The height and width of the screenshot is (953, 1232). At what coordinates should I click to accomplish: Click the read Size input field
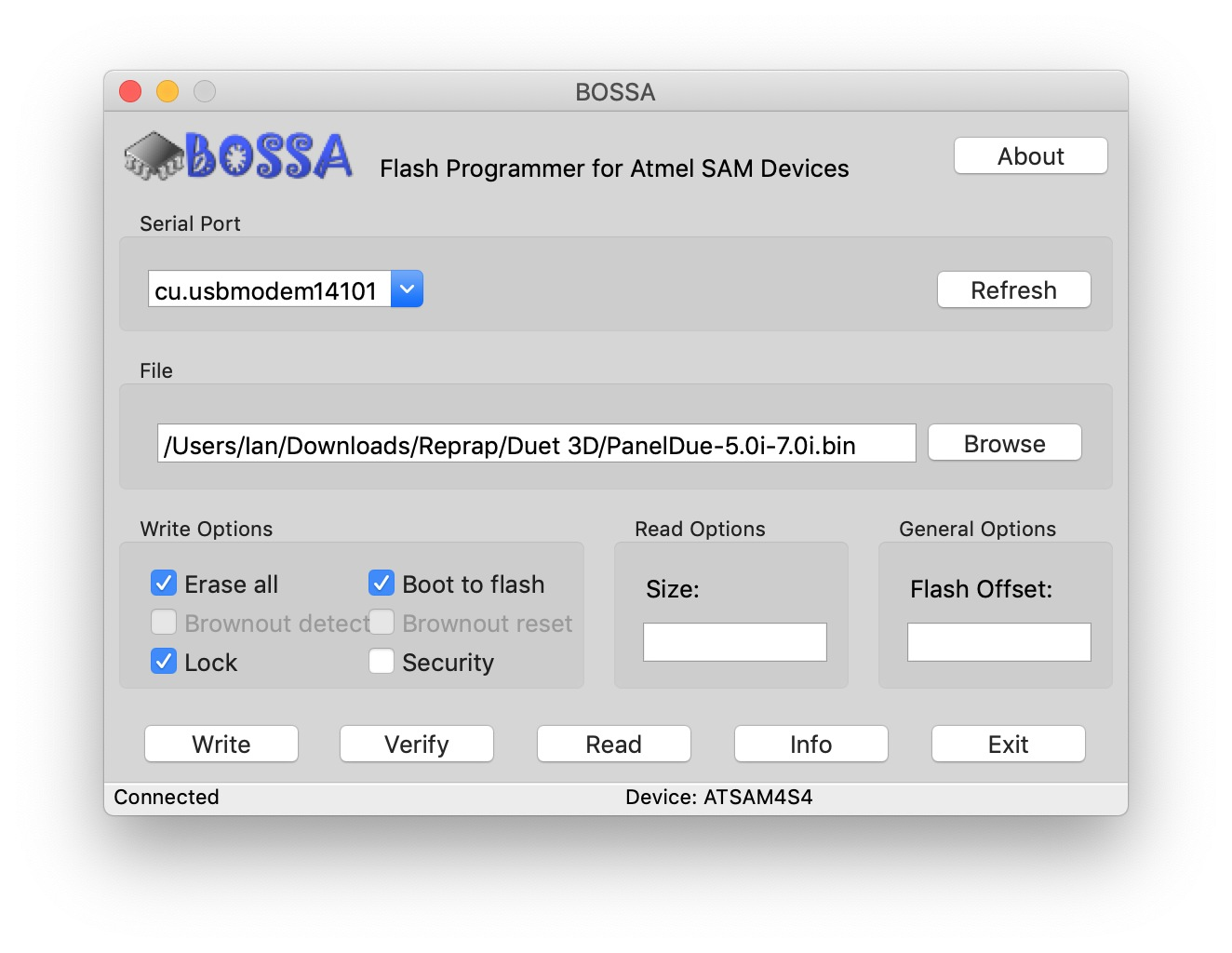735,642
